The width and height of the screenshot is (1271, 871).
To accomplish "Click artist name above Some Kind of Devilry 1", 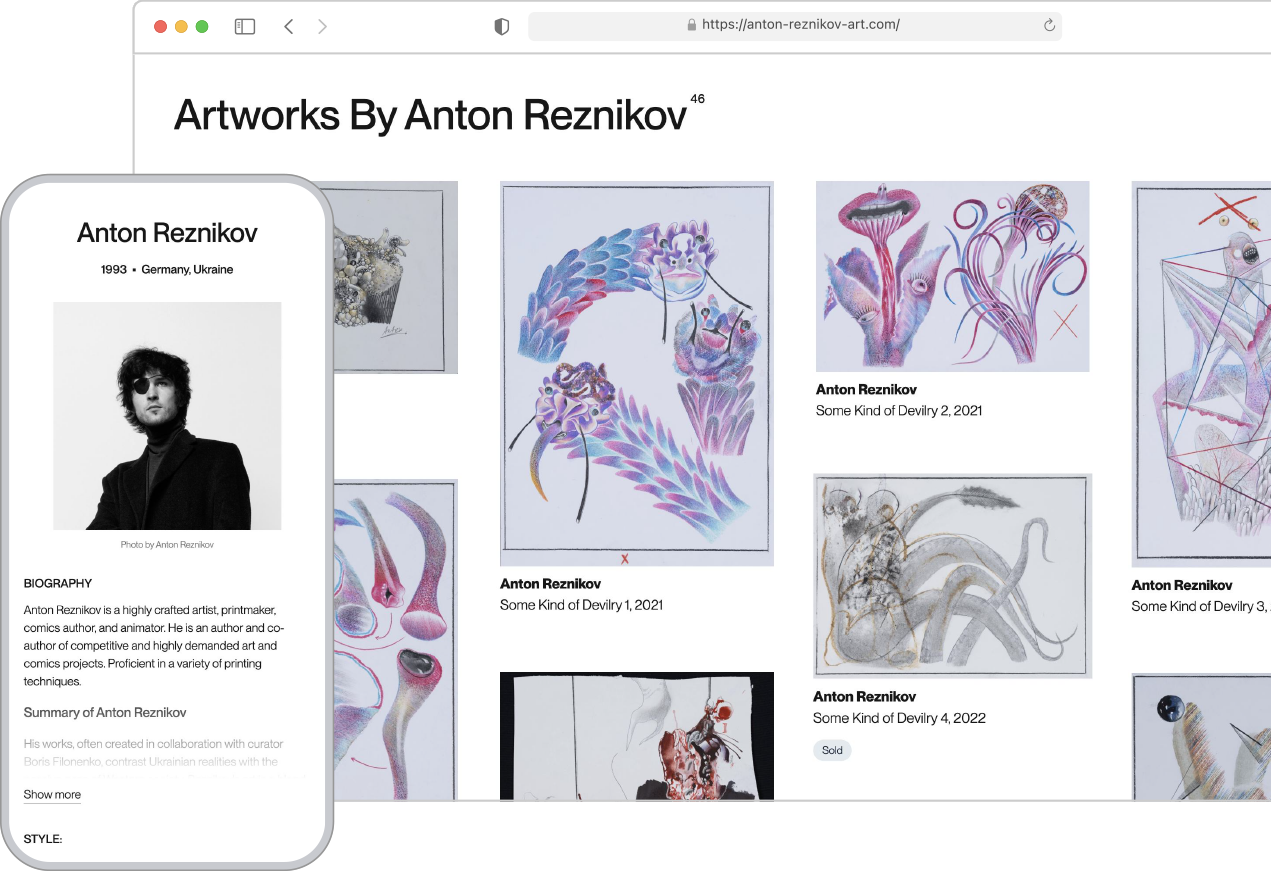I will coord(550,584).
